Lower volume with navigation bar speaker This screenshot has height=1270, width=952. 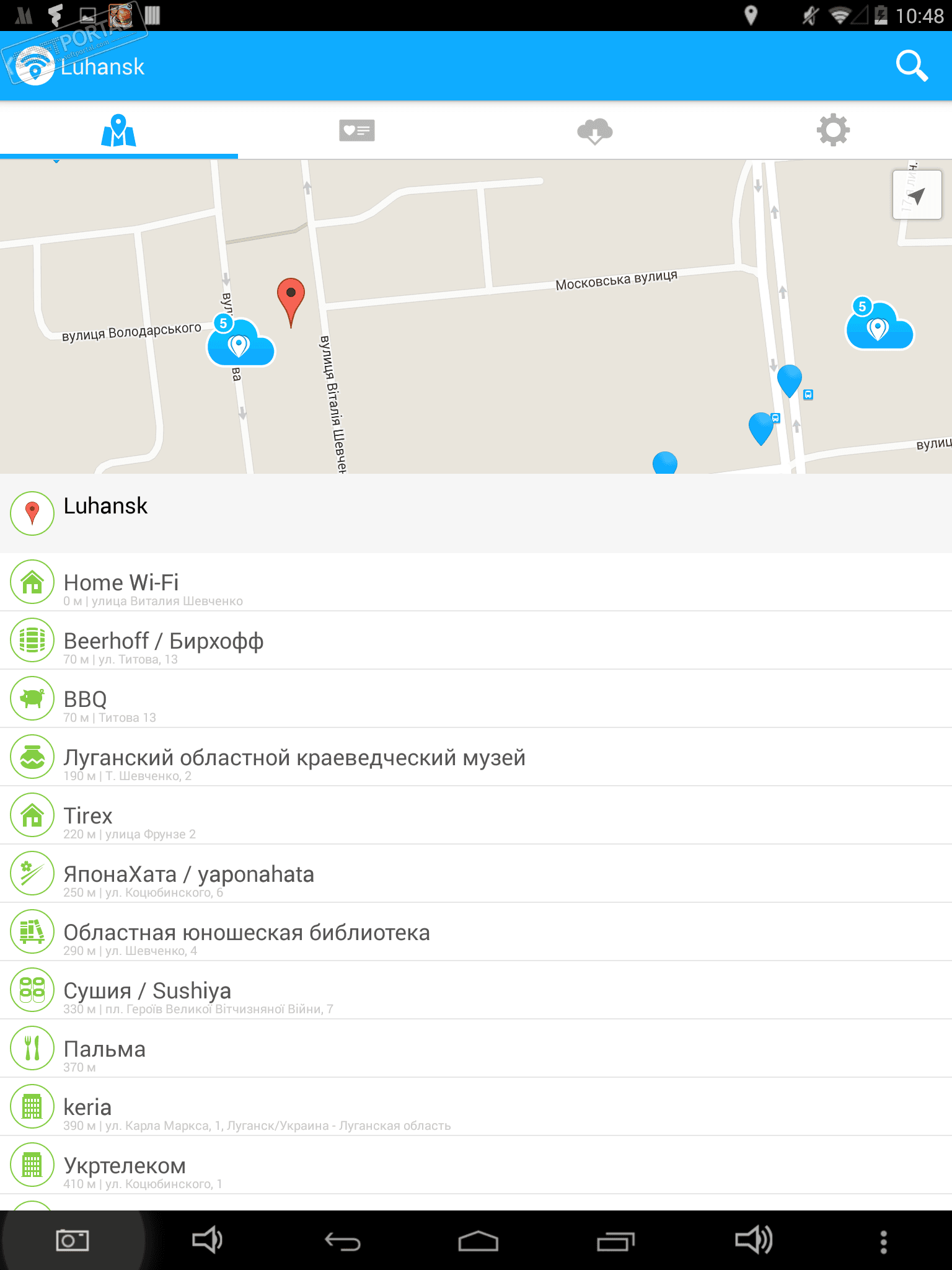(207, 1240)
